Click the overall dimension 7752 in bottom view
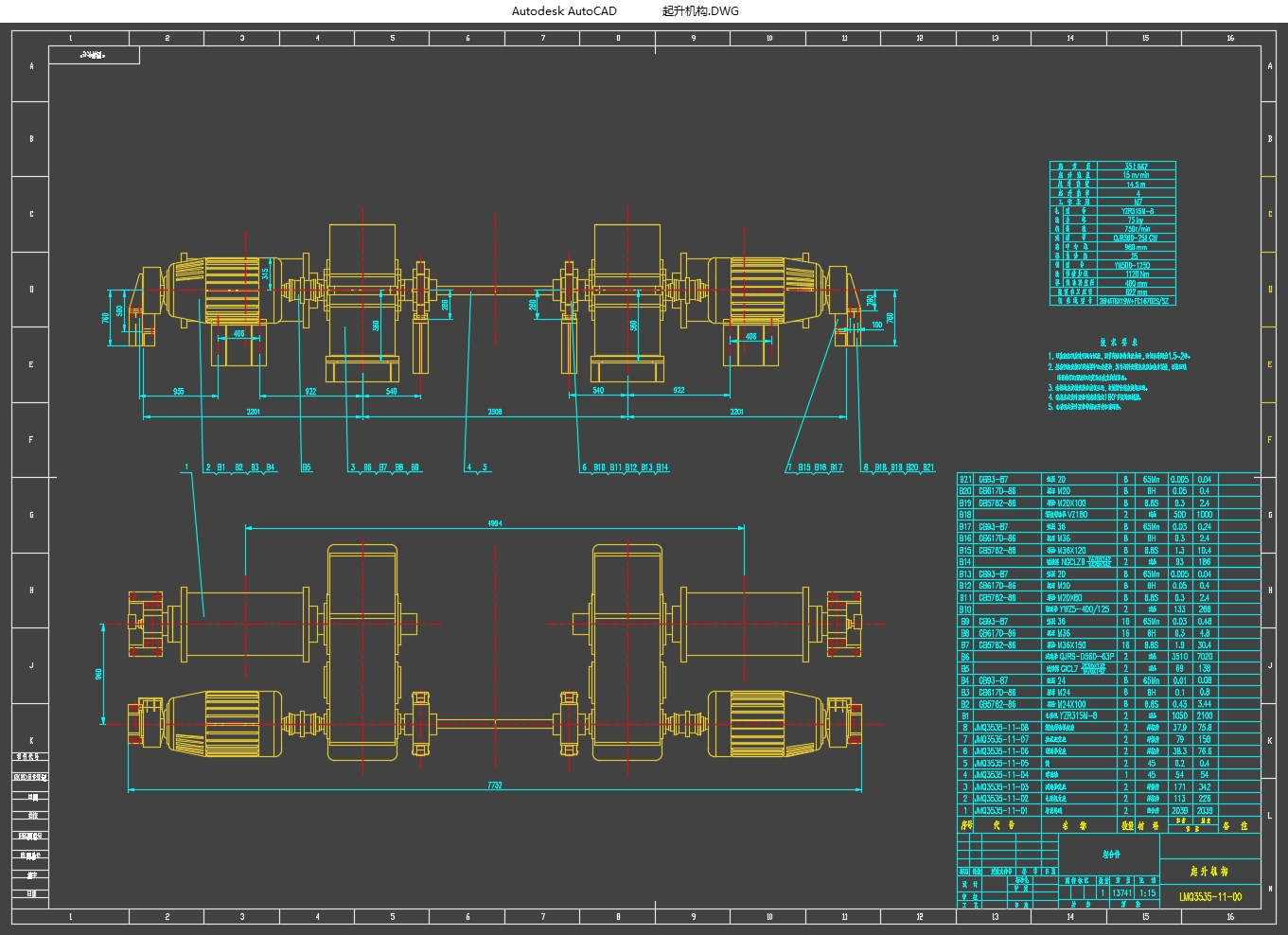This screenshot has width=1288, height=935. (x=495, y=783)
